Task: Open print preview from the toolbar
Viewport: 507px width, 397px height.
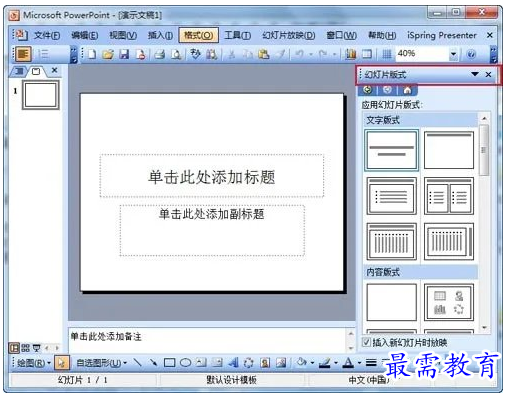Action: (176, 54)
